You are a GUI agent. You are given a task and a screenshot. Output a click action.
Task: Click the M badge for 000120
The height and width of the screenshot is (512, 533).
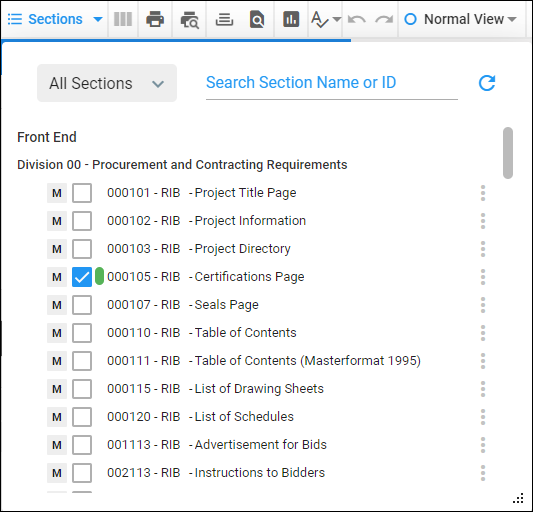tap(57, 417)
